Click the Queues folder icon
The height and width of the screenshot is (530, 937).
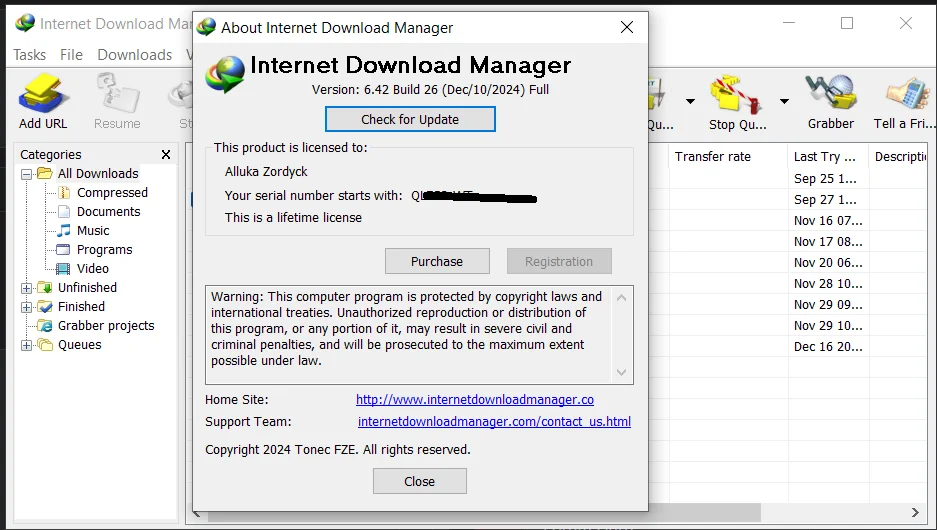pyautogui.click(x=45, y=345)
